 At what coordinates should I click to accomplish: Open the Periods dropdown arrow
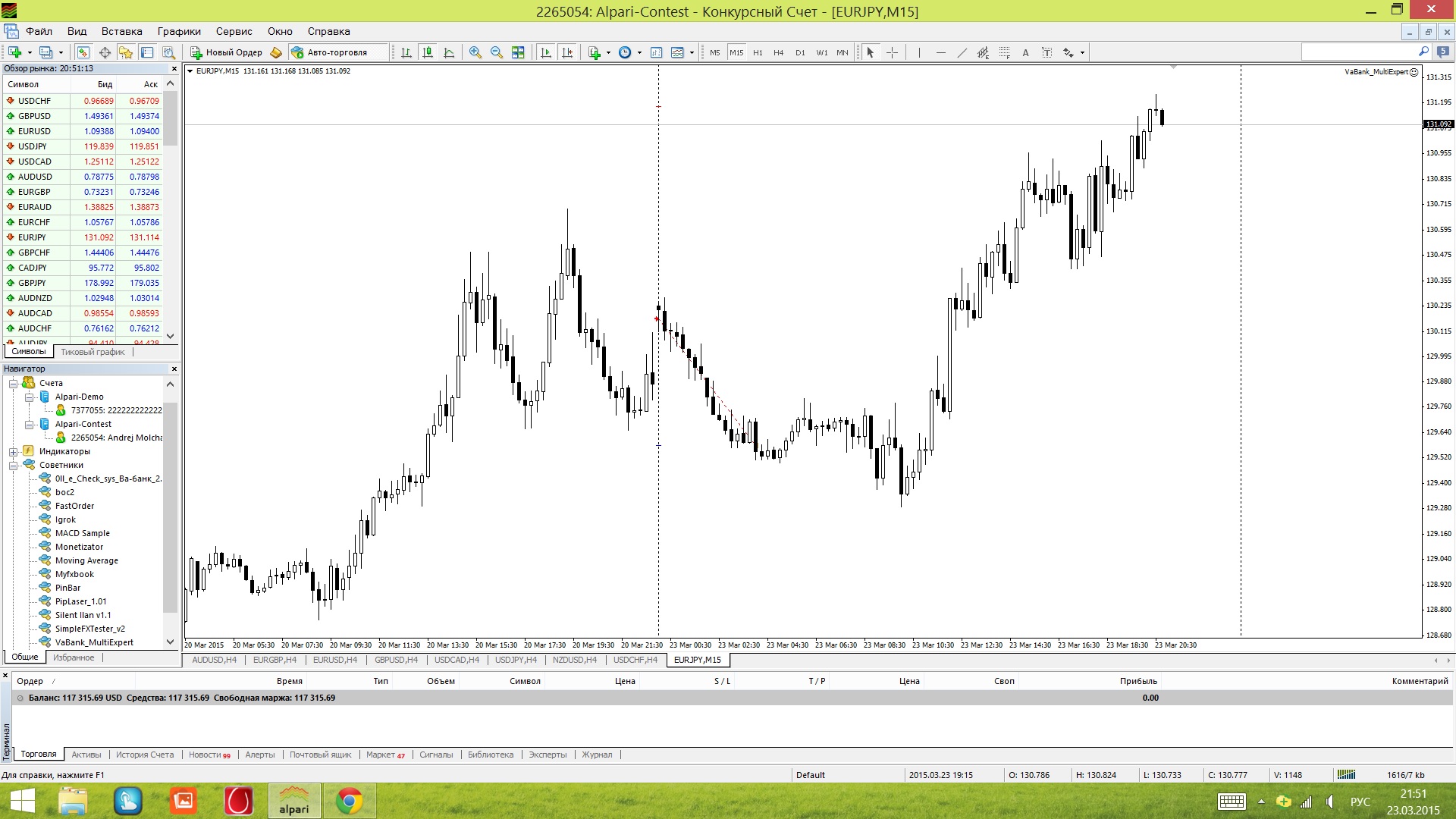pos(639,52)
